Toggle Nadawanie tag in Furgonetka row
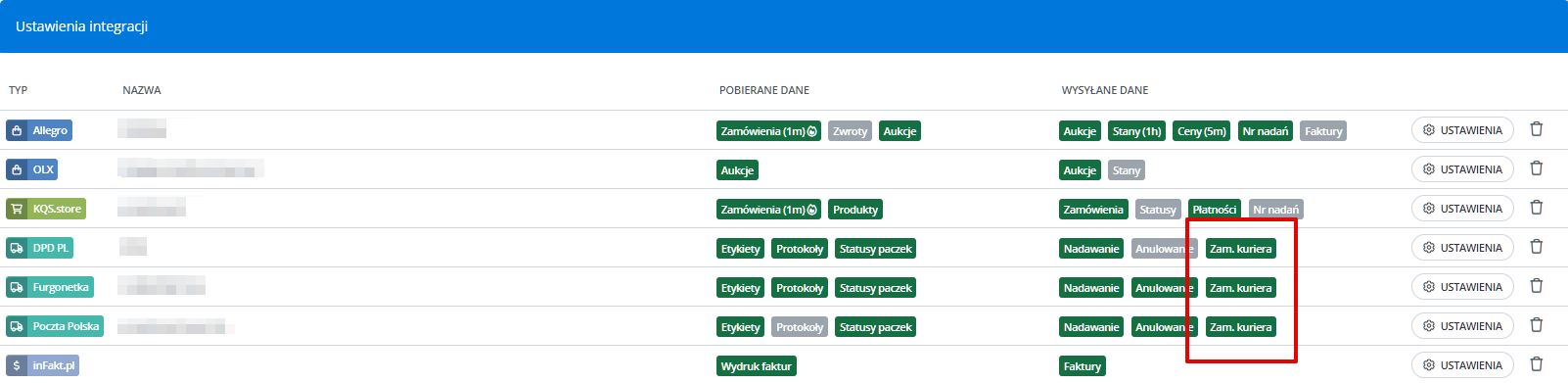 click(x=1091, y=288)
